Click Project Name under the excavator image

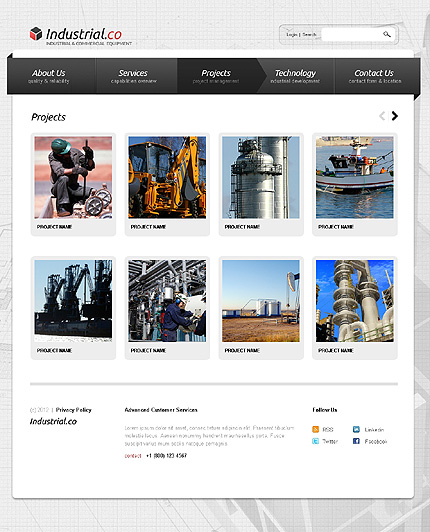coord(148,227)
